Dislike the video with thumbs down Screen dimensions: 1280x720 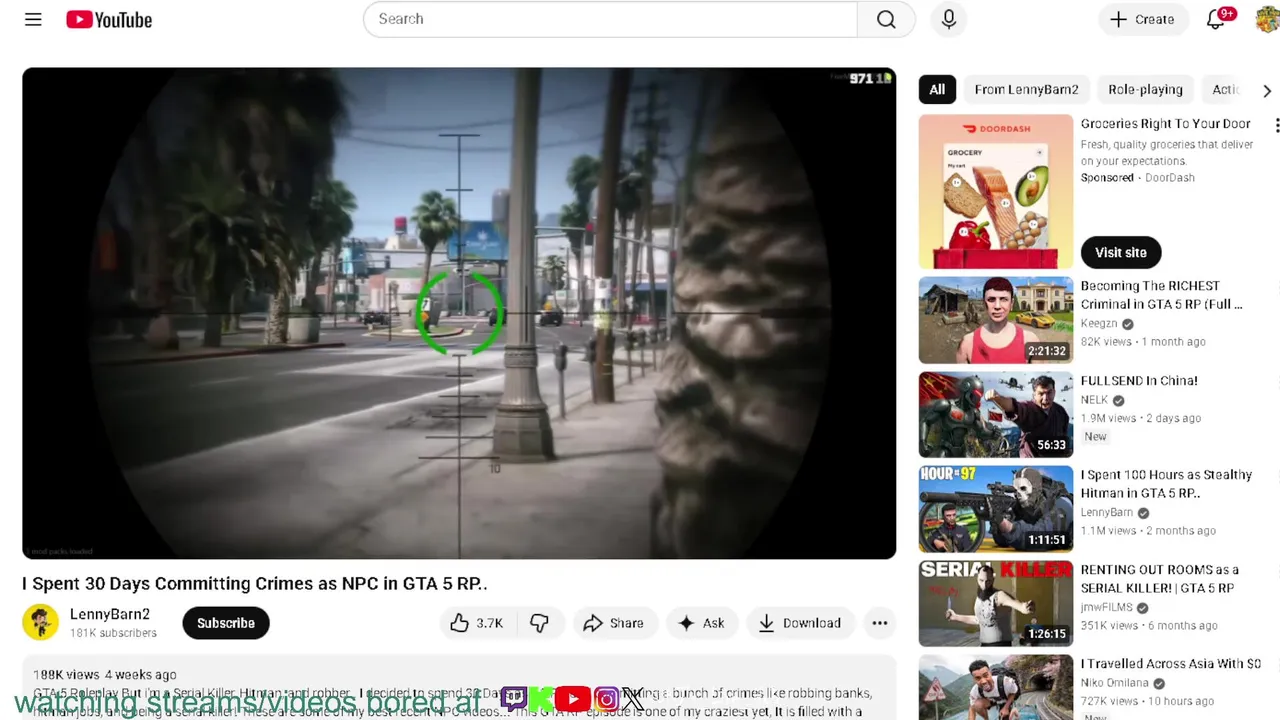coord(540,623)
